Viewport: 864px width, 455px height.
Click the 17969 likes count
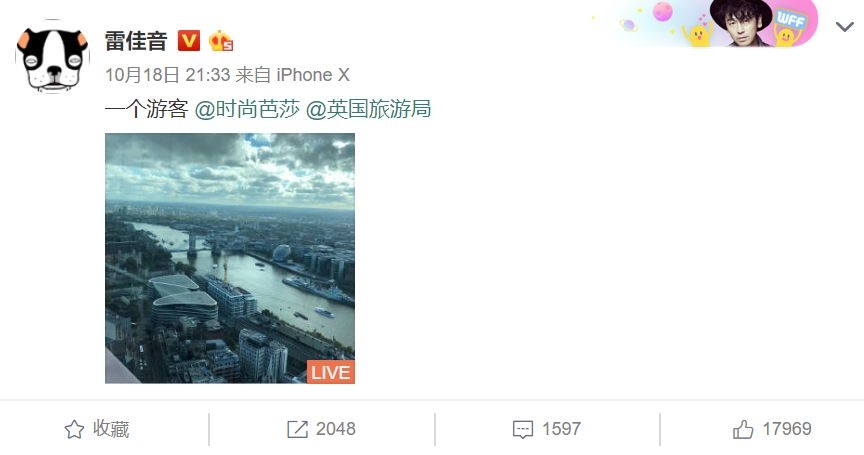point(787,429)
